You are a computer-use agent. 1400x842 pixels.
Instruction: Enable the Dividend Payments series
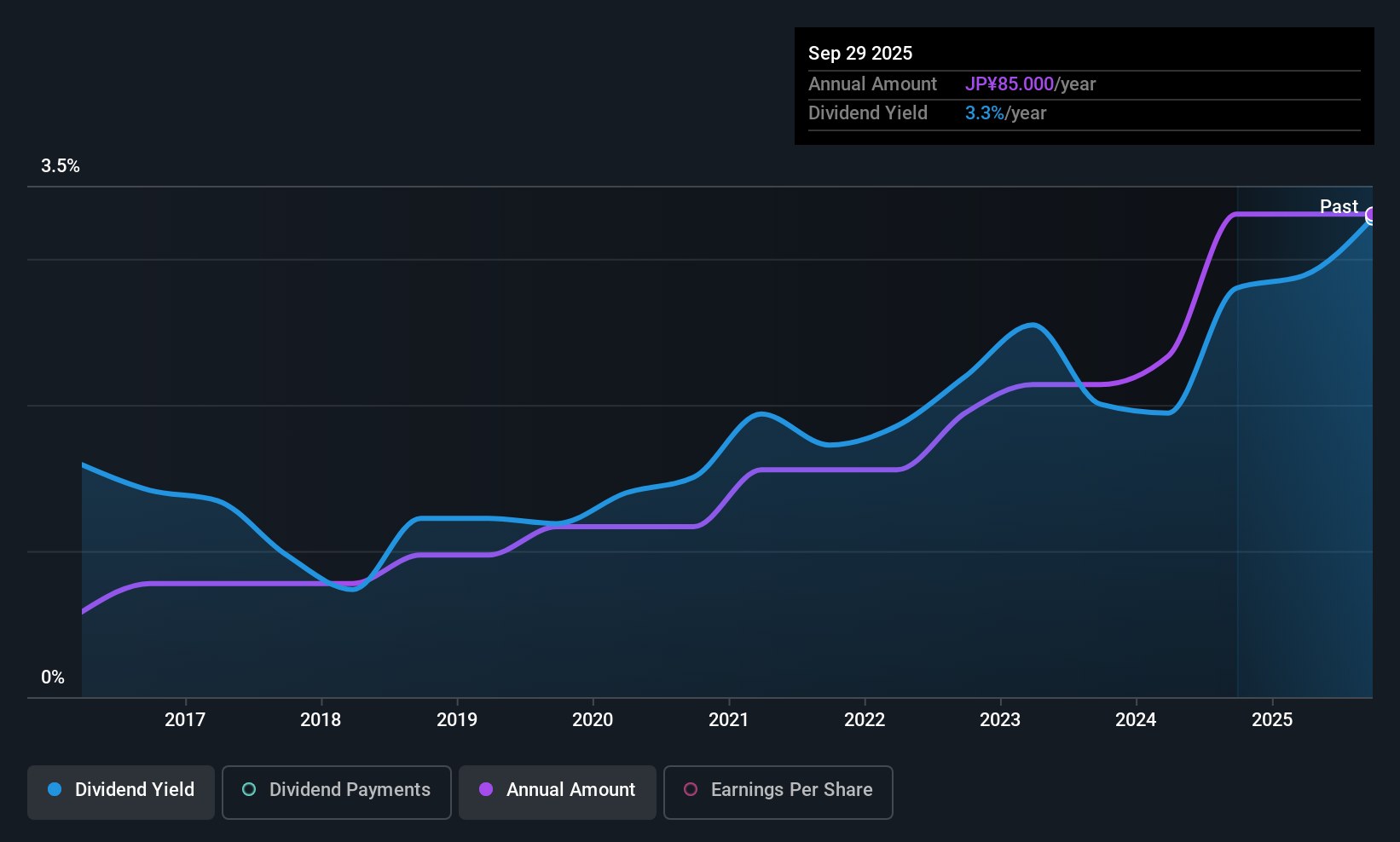click(x=336, y=791)
